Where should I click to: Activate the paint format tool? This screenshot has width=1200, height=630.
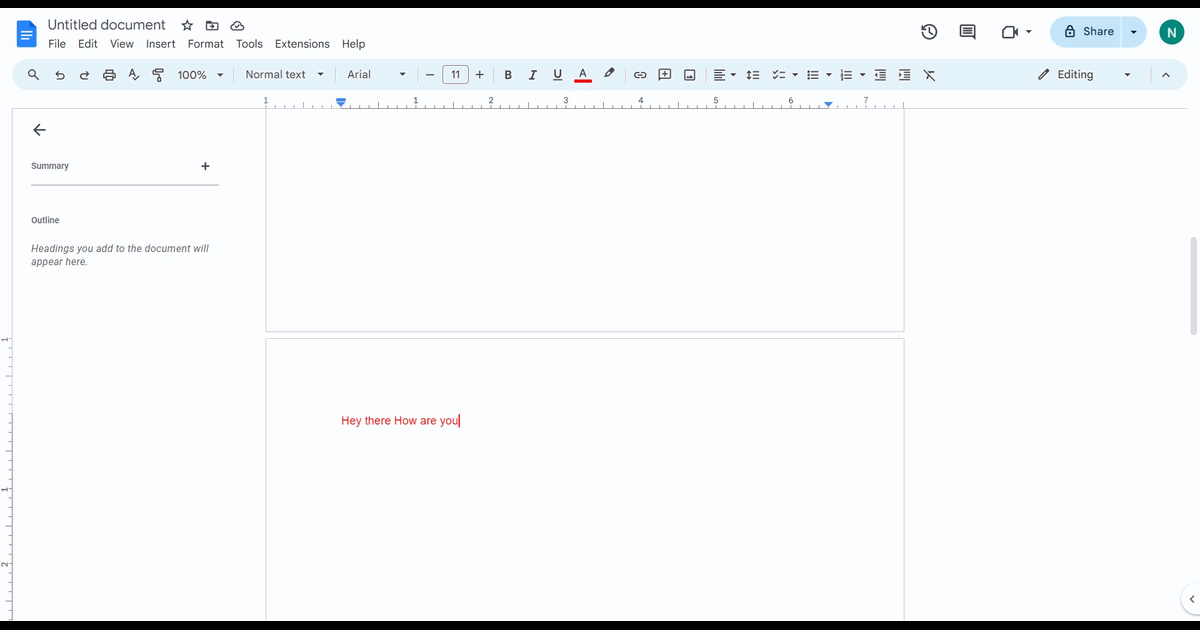(158, 75)
